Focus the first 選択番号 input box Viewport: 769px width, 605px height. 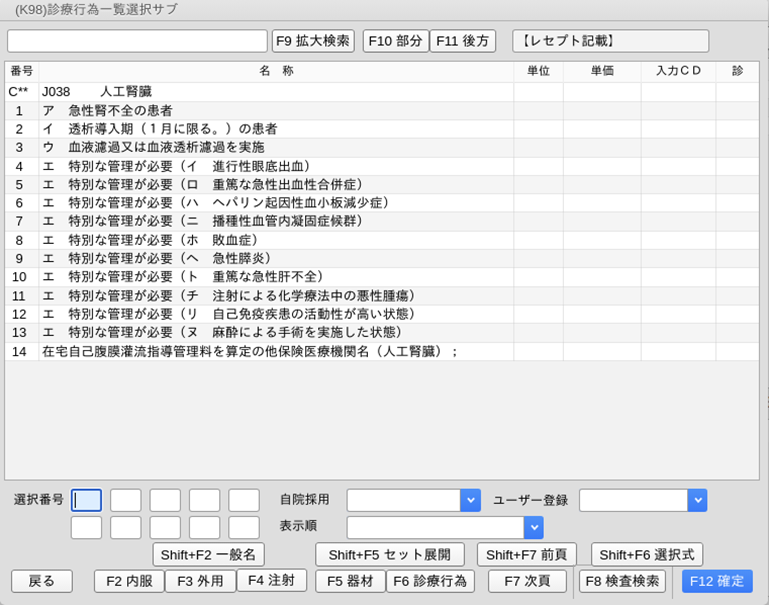[86, 500]
